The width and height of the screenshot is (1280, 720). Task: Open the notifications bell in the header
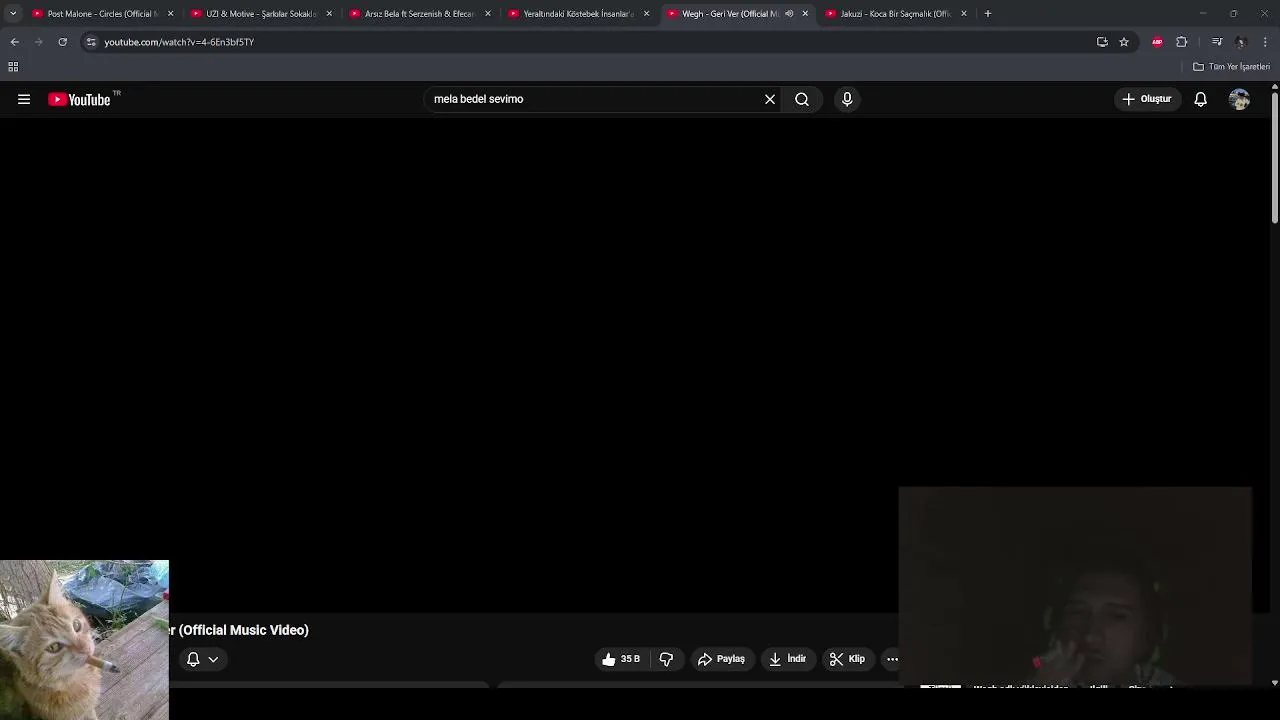(x=1201, y=99)
